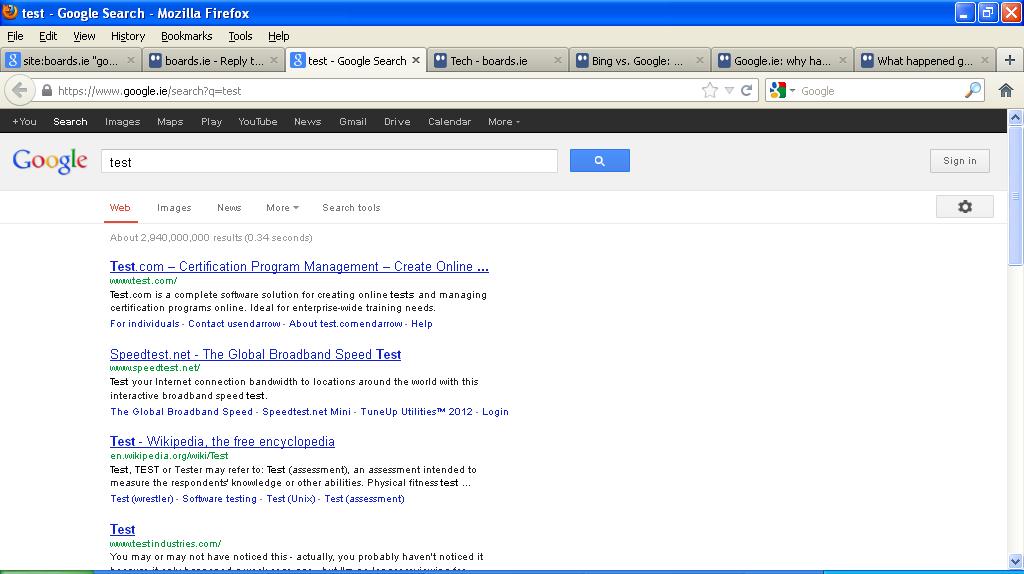Switch to 'site:boards.ie' tab
Screen dimensions: 1024x574
pyautogui.click(x=71, y=61)
